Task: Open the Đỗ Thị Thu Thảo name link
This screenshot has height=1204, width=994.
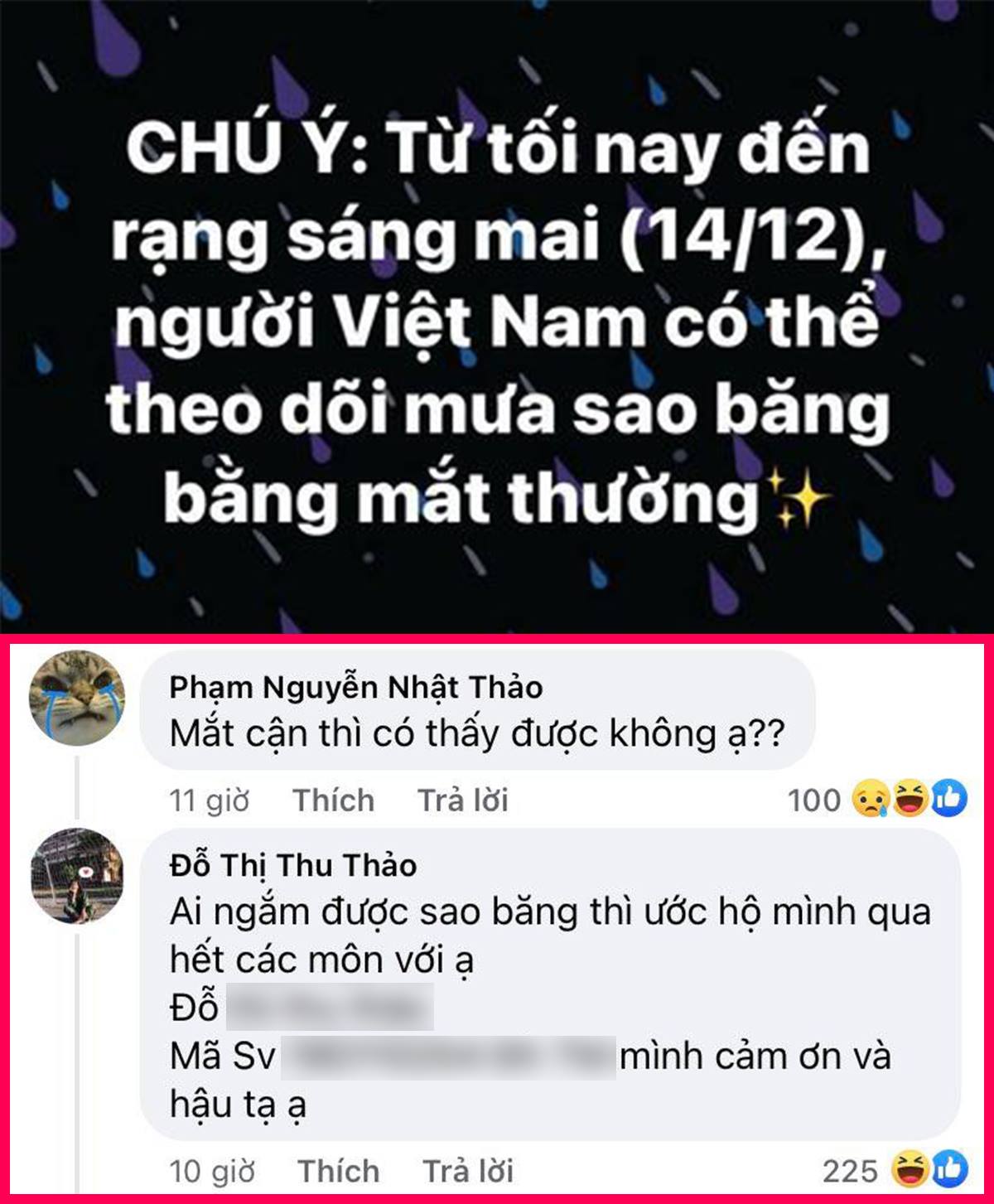Action: 293,865
